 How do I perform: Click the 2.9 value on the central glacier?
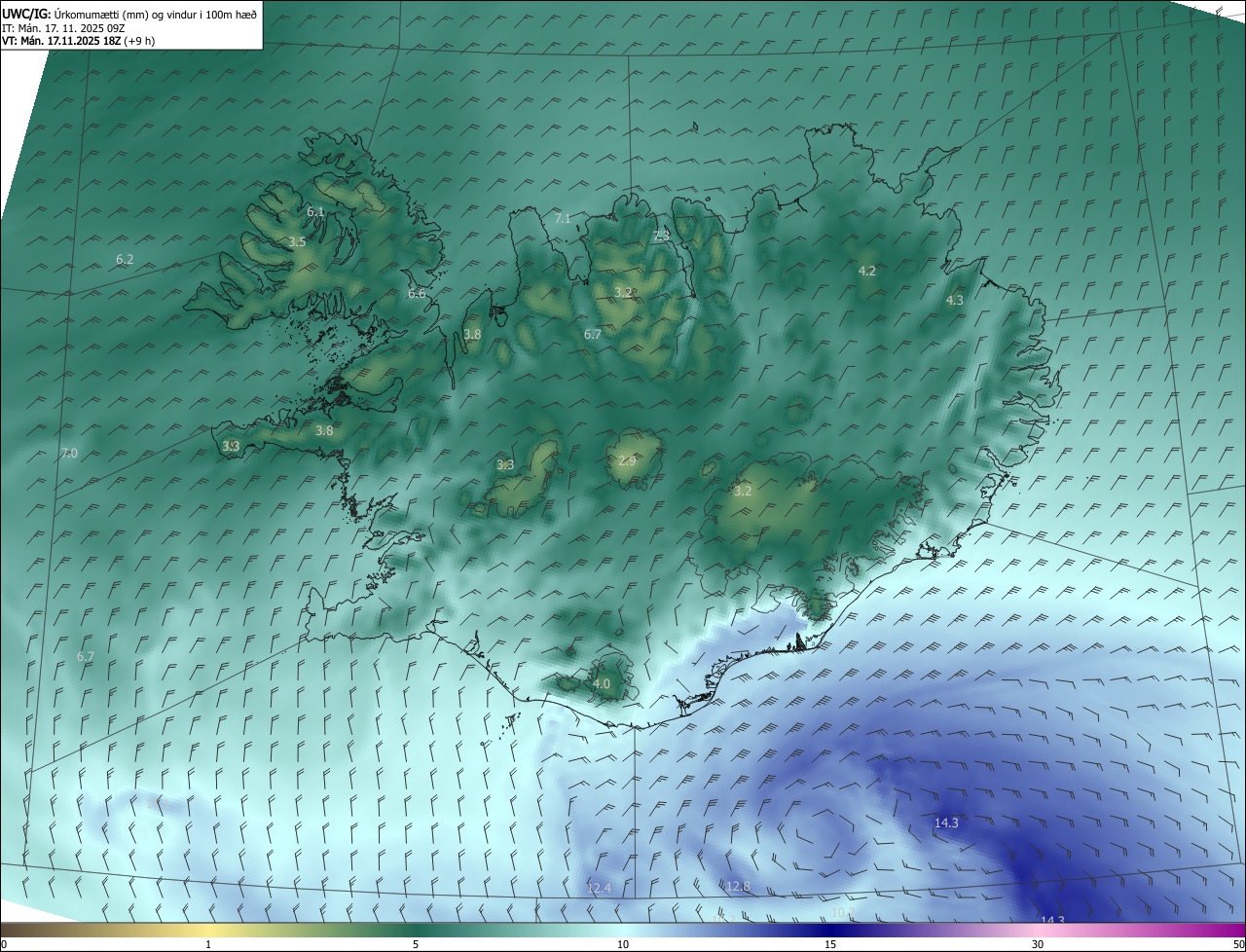click(x=627, y=459)
